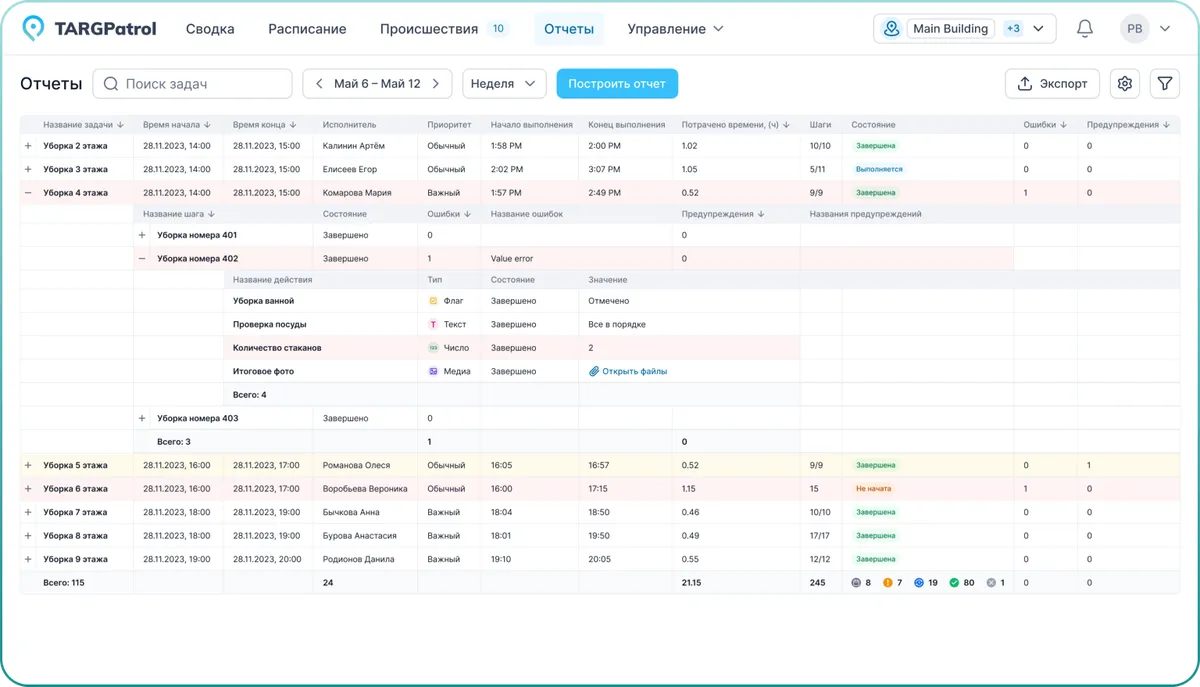Open the Неделя period dropdown
This screenshot has width=1200, height=687.
504,84
